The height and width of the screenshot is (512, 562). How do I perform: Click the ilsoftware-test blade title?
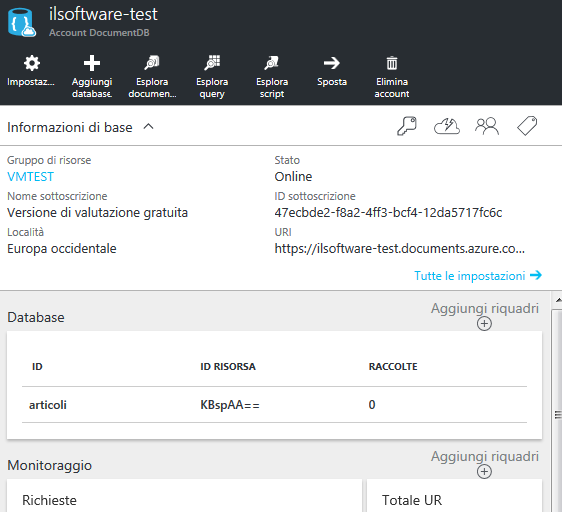coord(103,14)
